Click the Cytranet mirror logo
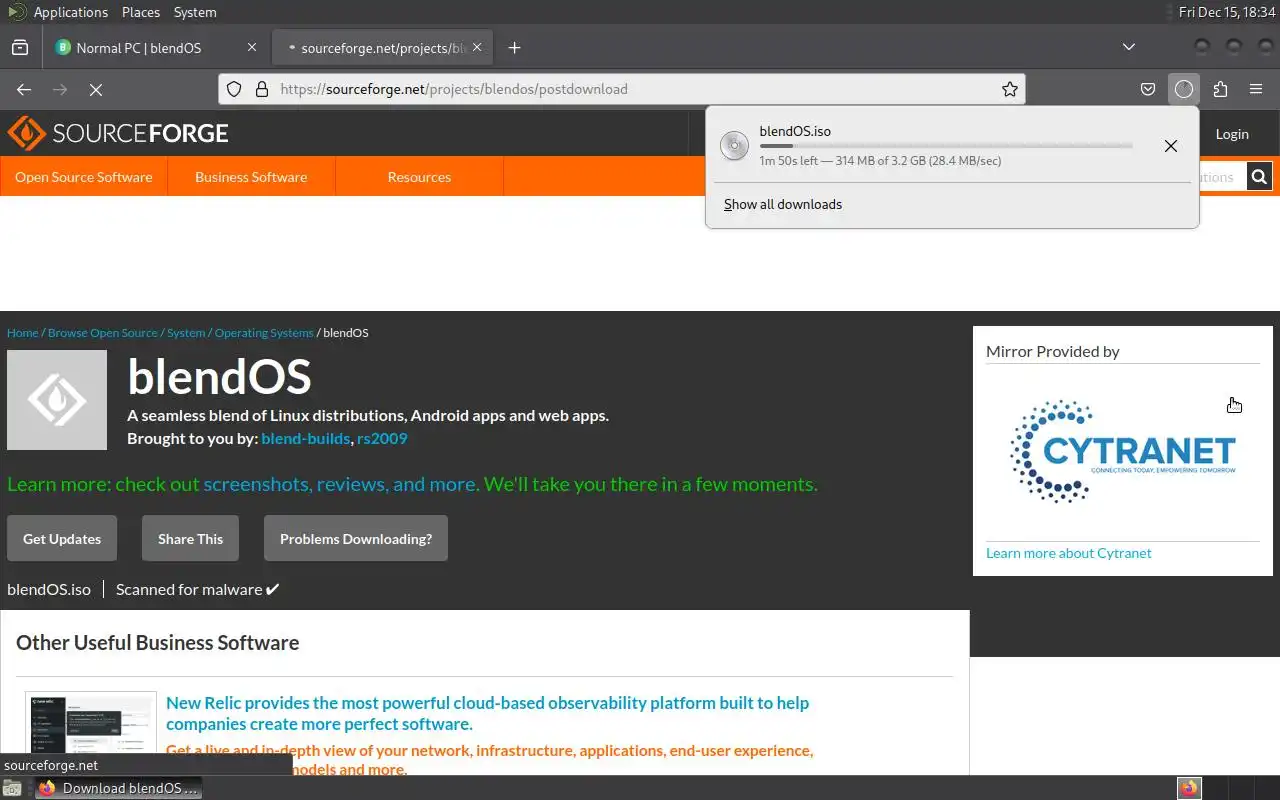Screen dimensions: 1280x800 point(1123,452)
